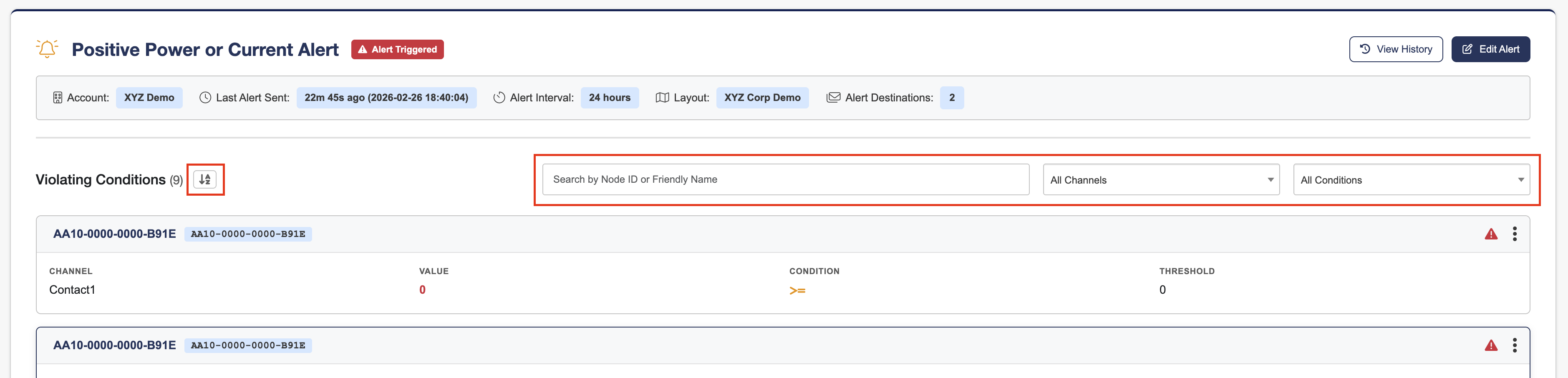Select the XYZ Demo account badge
Image resolution: width=1568 pixels, height=378 pixels.
click(149, 97)
